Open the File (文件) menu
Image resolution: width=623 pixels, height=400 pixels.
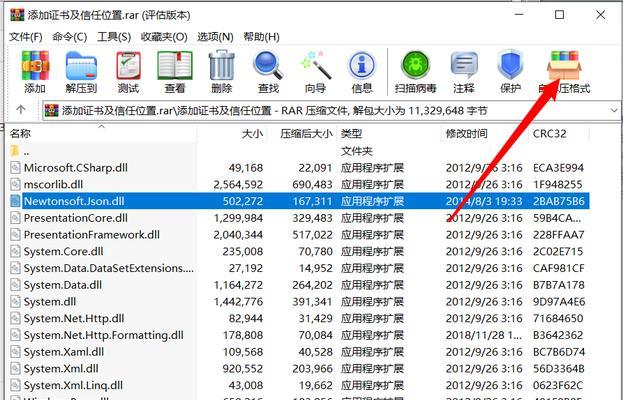25,37
